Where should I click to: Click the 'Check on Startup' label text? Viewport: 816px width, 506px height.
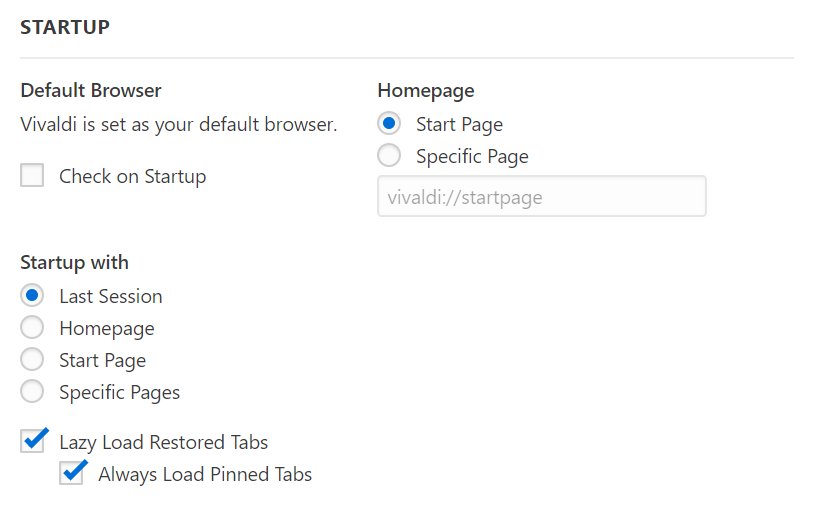tap(133, 176)
